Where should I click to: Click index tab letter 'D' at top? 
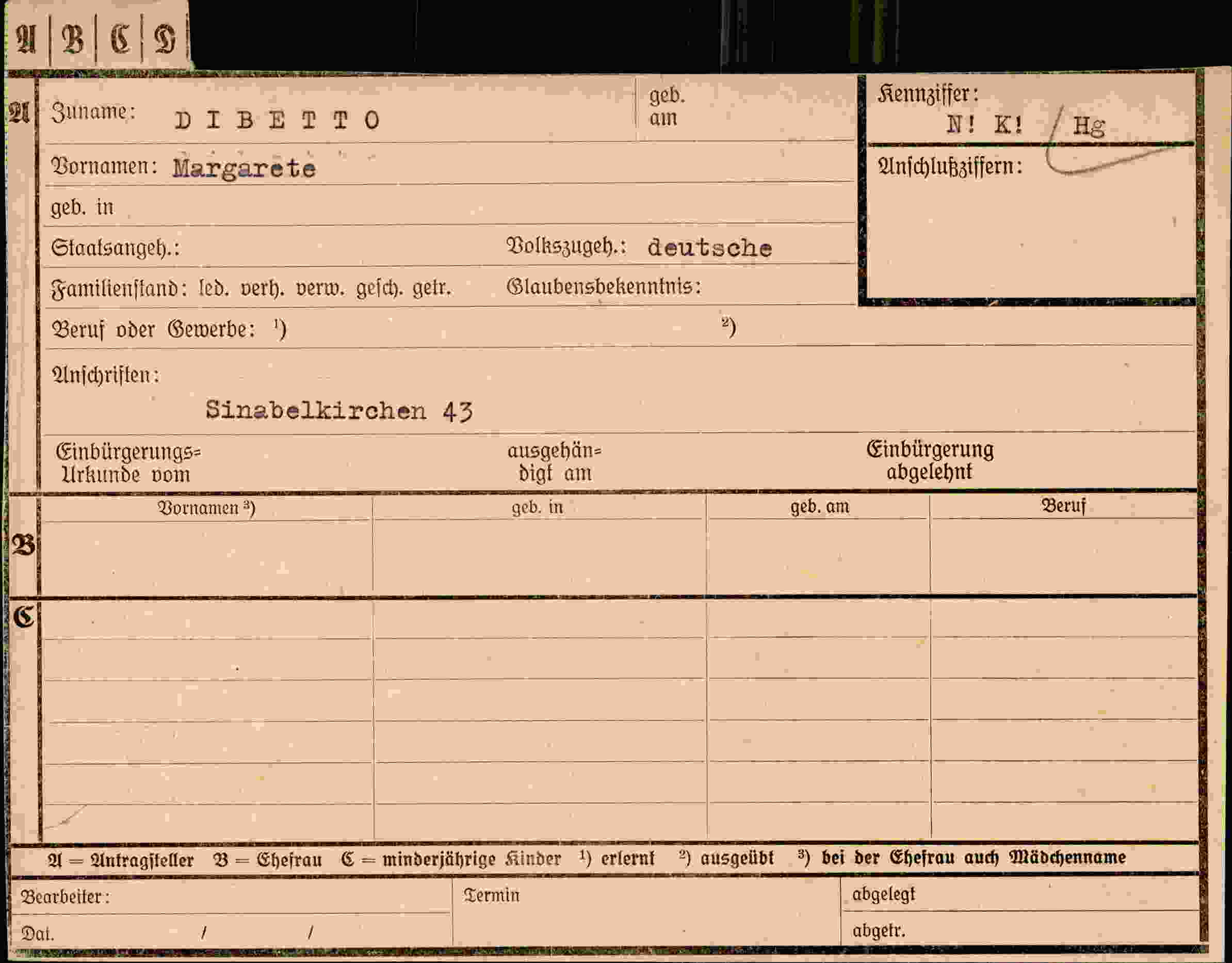pyautogui.click(x=165, y=39)
